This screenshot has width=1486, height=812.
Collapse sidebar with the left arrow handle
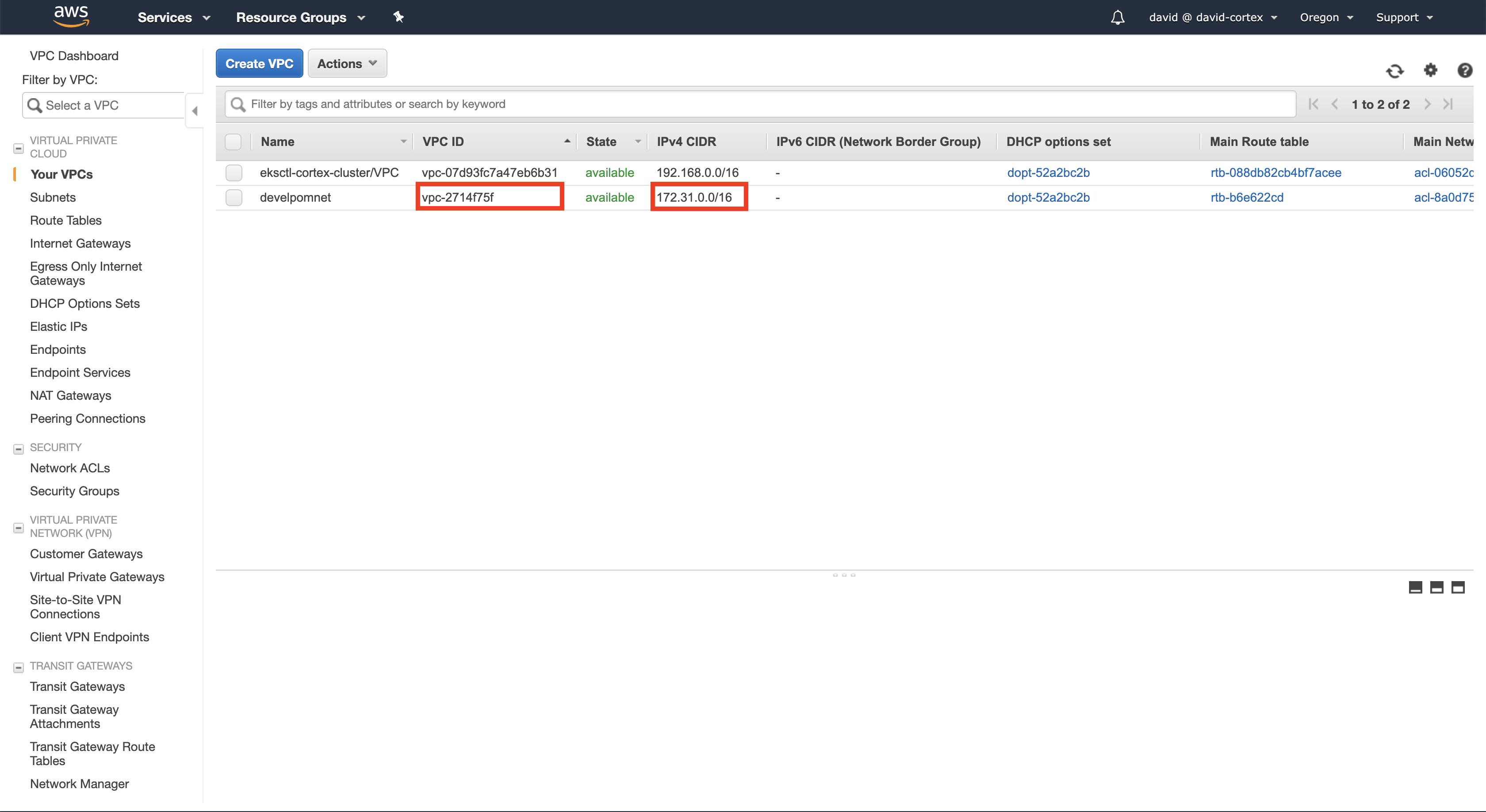pyautogui.click(x=195, y=111)
